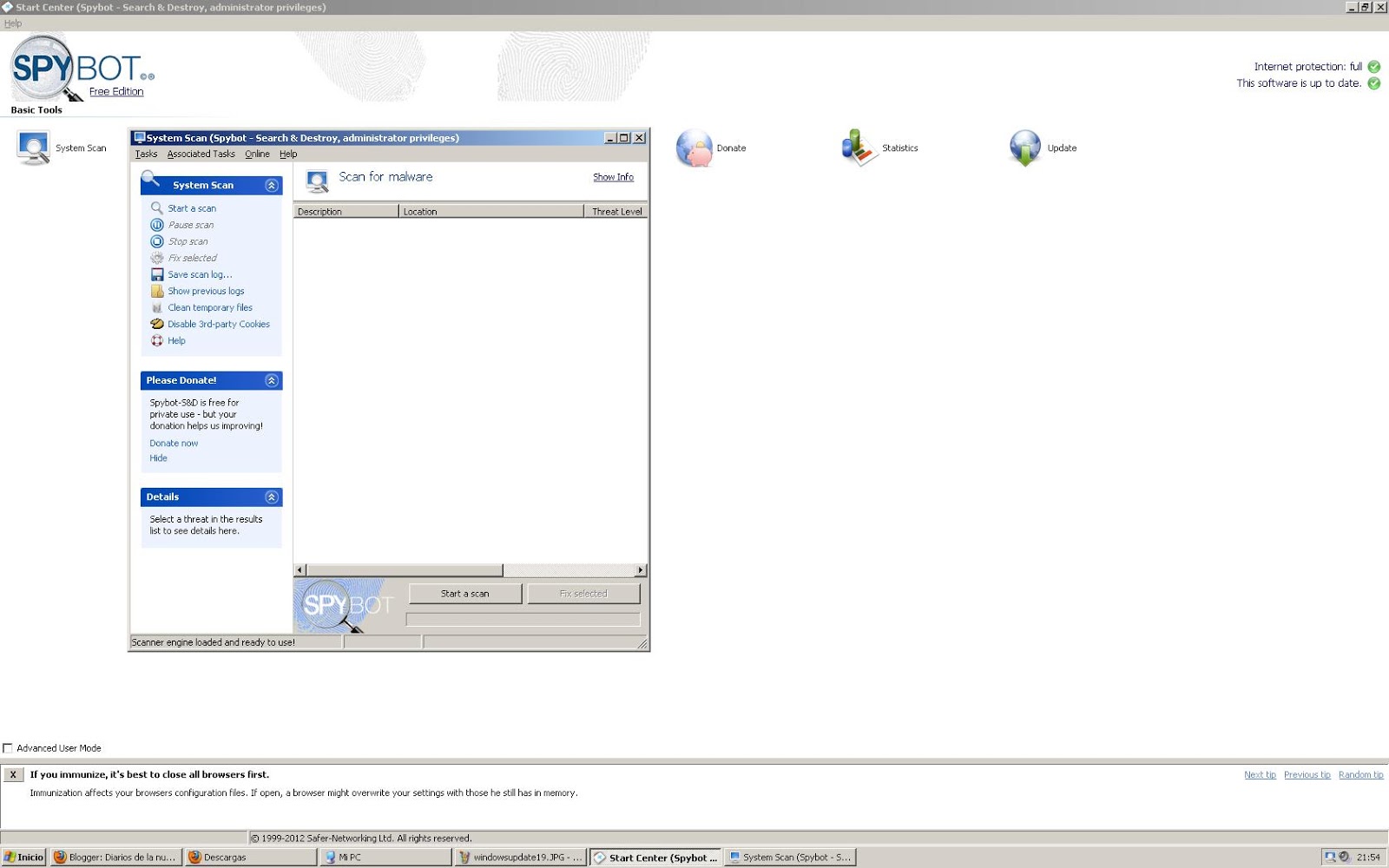
Task: Click Disable 3rd-party Cookies link
Action: pyautogui.click(x=219, y=325)
